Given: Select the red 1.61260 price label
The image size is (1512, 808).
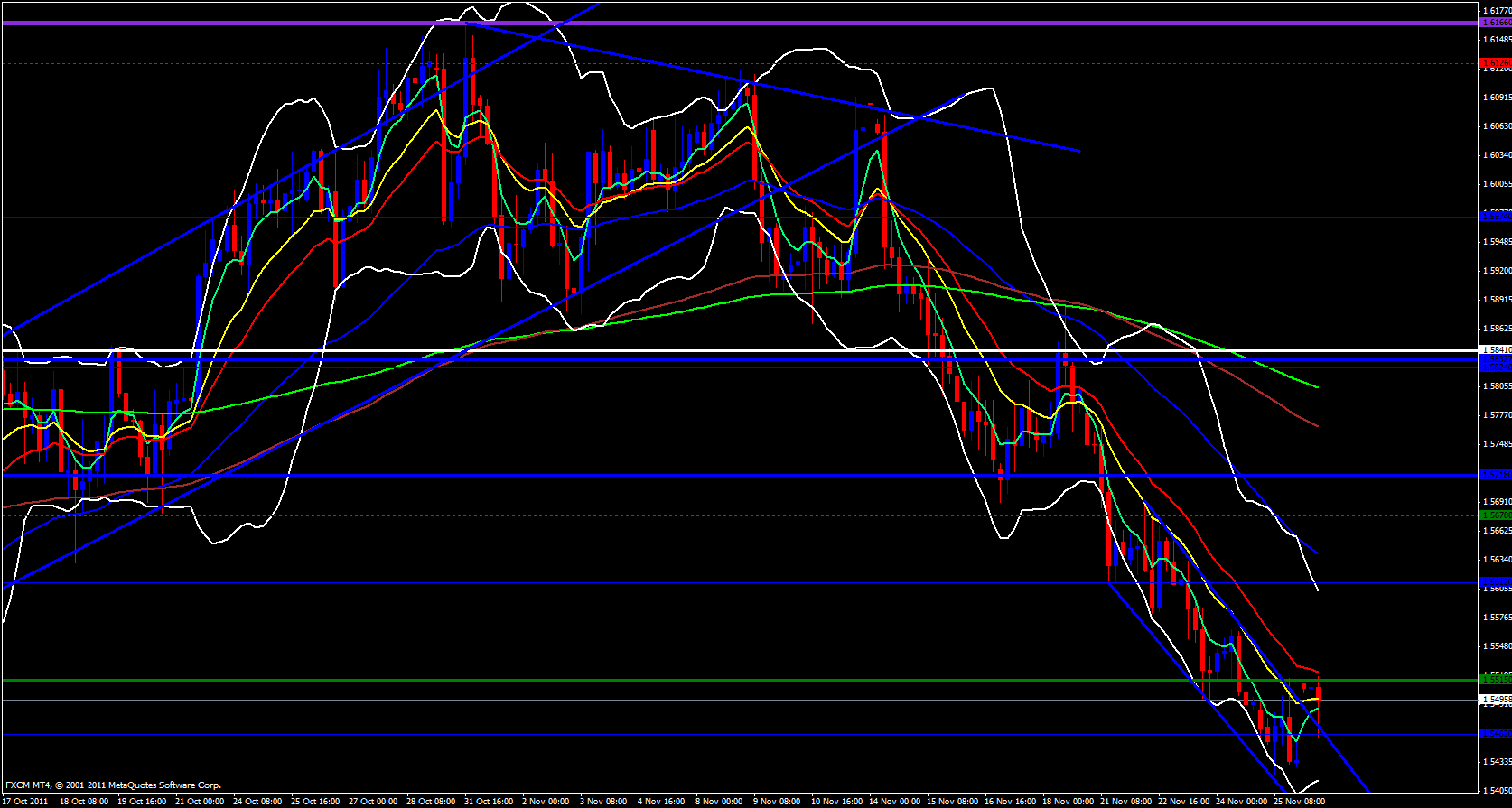Looking at the screenshot, I should [1495, 63].
